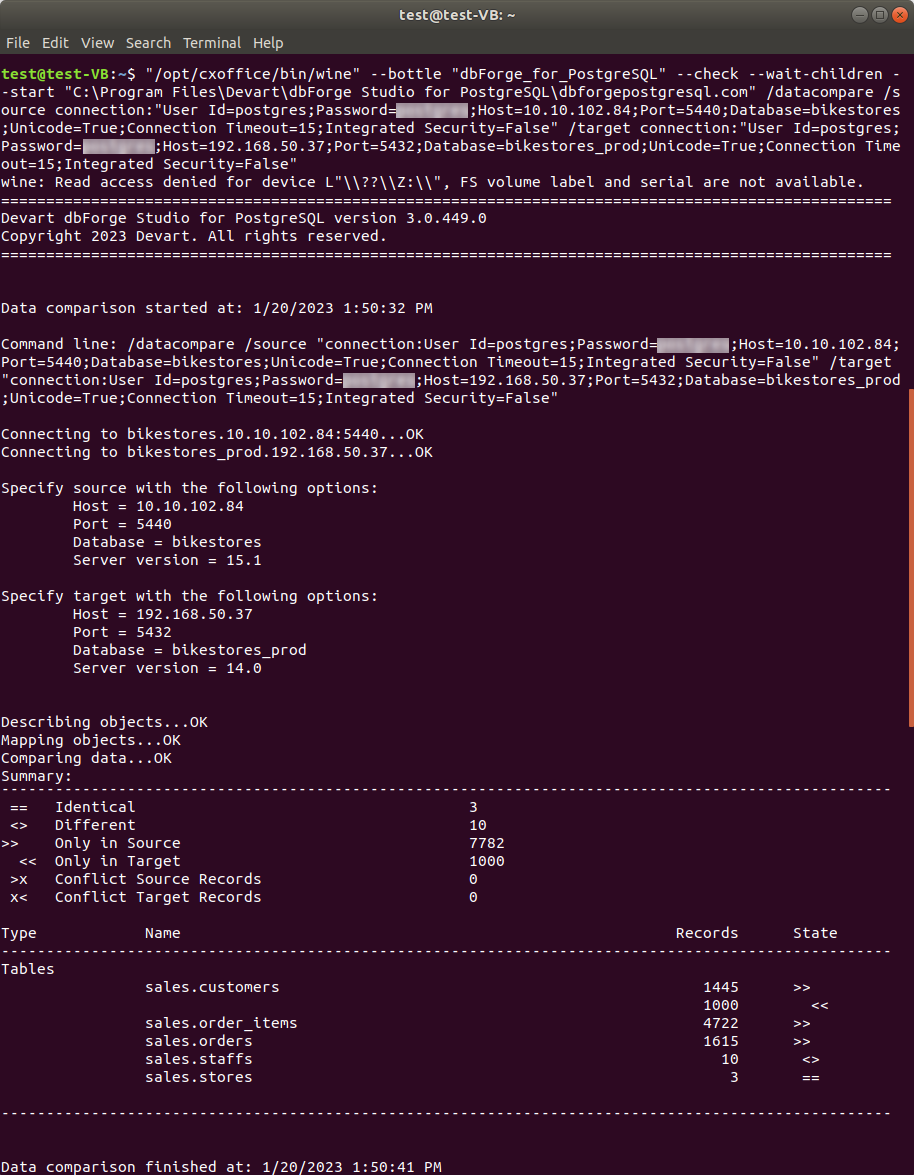914x1175 pixels.
Task: Click the 4722 records value
Action: pyautogui.click(x=721, y=1023)
